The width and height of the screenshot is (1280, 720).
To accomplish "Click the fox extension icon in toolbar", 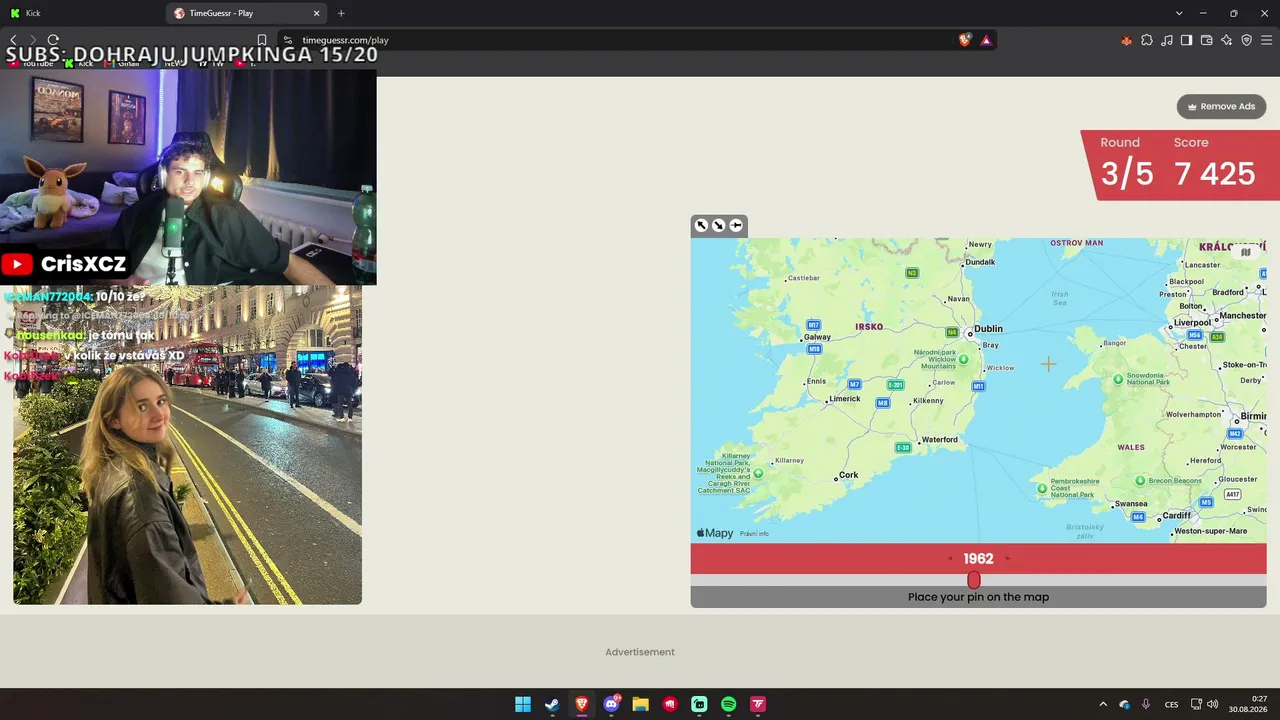I will tap(1126, 40).
